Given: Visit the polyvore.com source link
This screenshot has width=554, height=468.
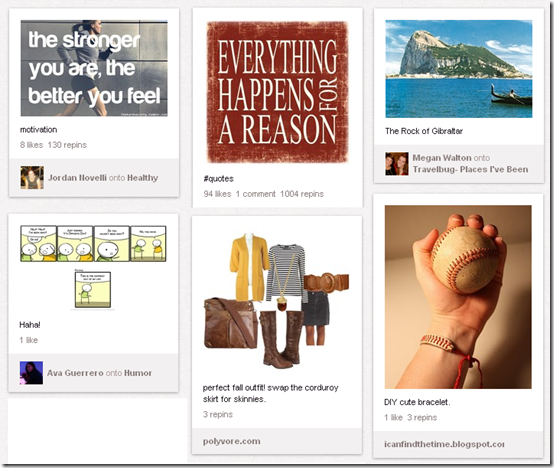Looking at the screenshot, I should pos(231,441).
